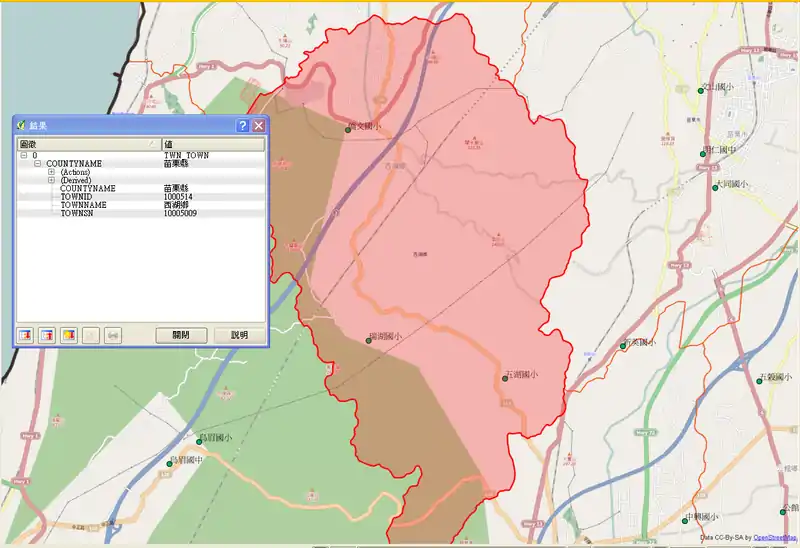The image size is (800, 548).
Task: Collapse the root node 0 in results tree
Action: (x=23, y=156)
